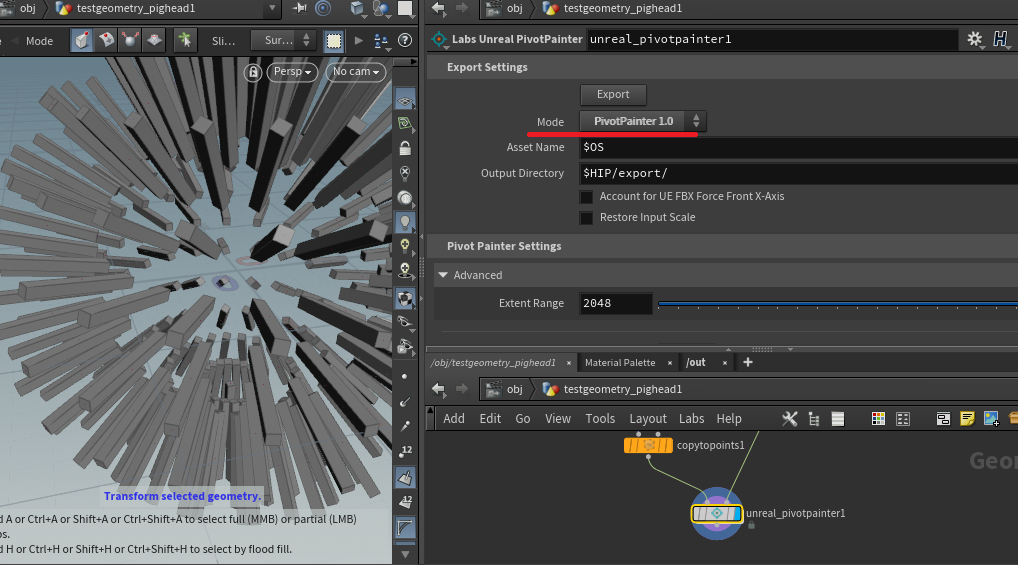Screen dimensions: 1018x565
Task: Click the disable lighting bulb-x icon
Action: (x=405, y=173)
